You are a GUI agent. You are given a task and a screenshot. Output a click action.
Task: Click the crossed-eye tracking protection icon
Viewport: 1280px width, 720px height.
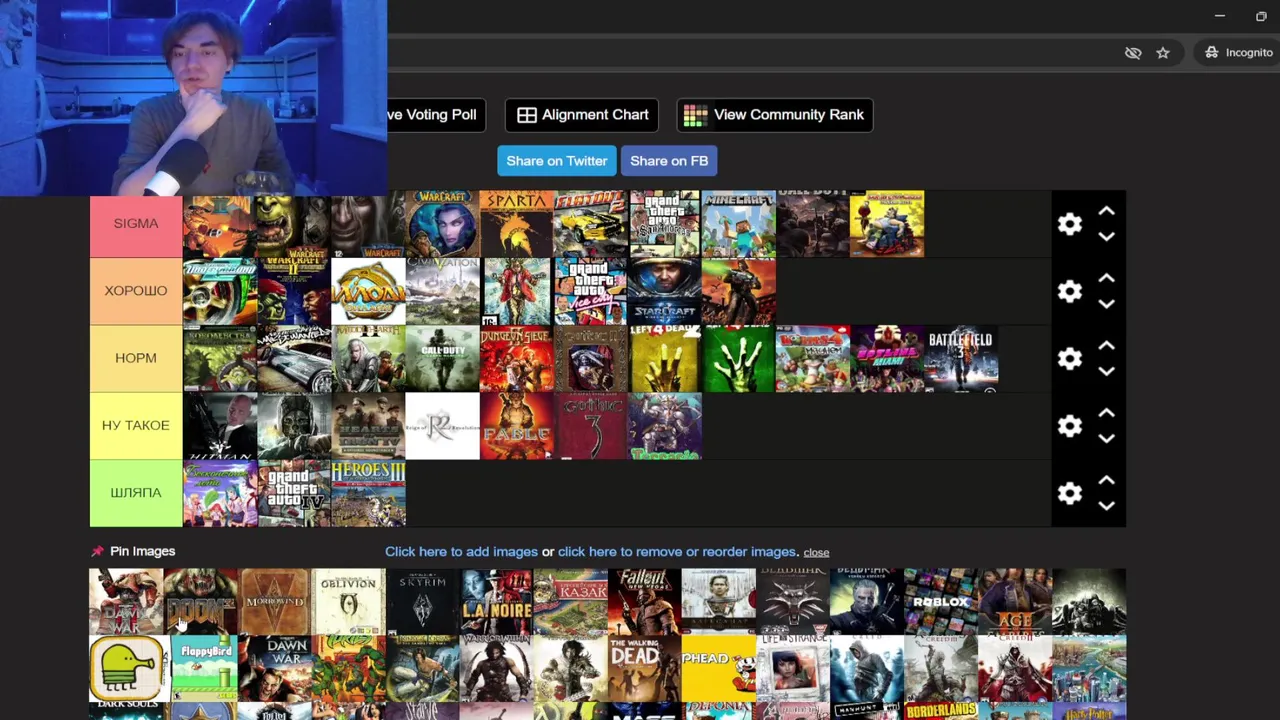[1133, 53]
